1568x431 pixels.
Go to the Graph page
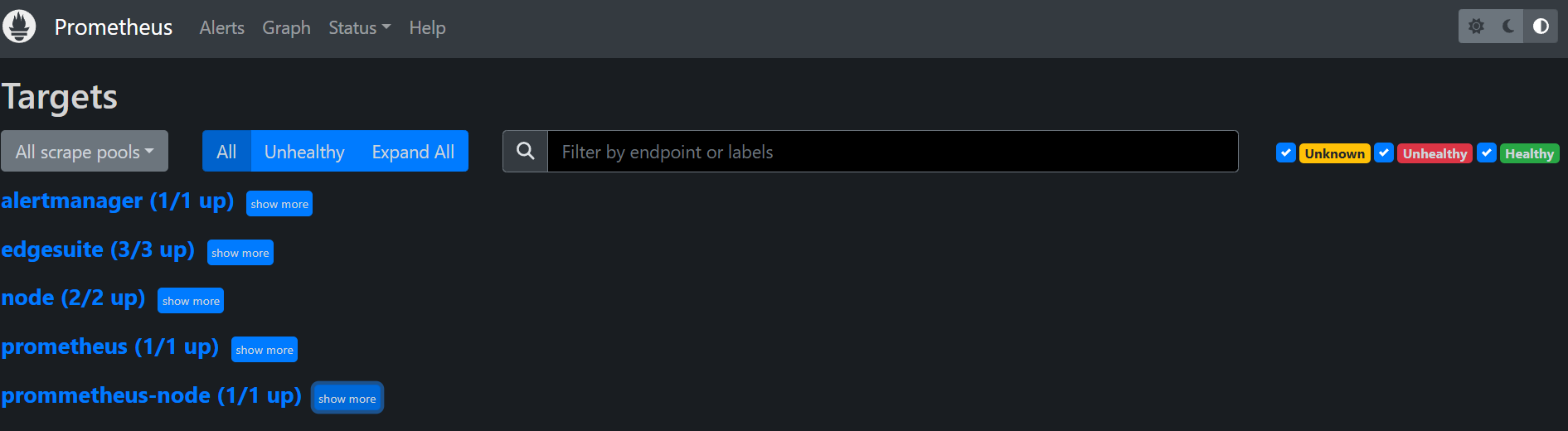[286, 28]
